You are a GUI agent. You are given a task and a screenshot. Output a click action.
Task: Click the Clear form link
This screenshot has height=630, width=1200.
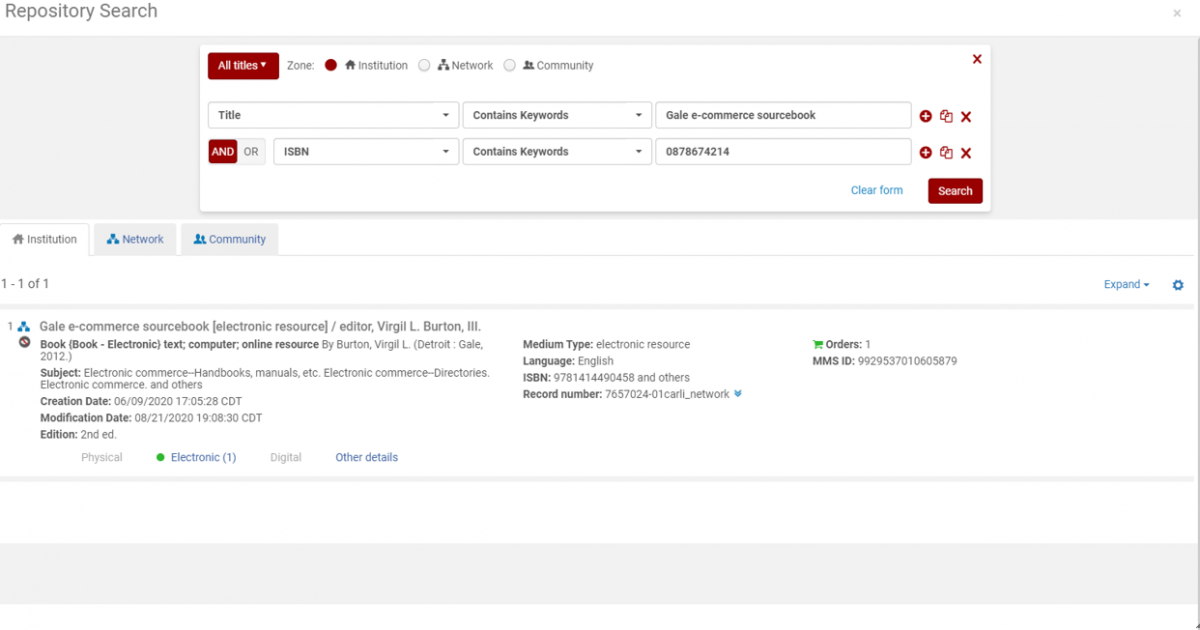pos(876,190)
